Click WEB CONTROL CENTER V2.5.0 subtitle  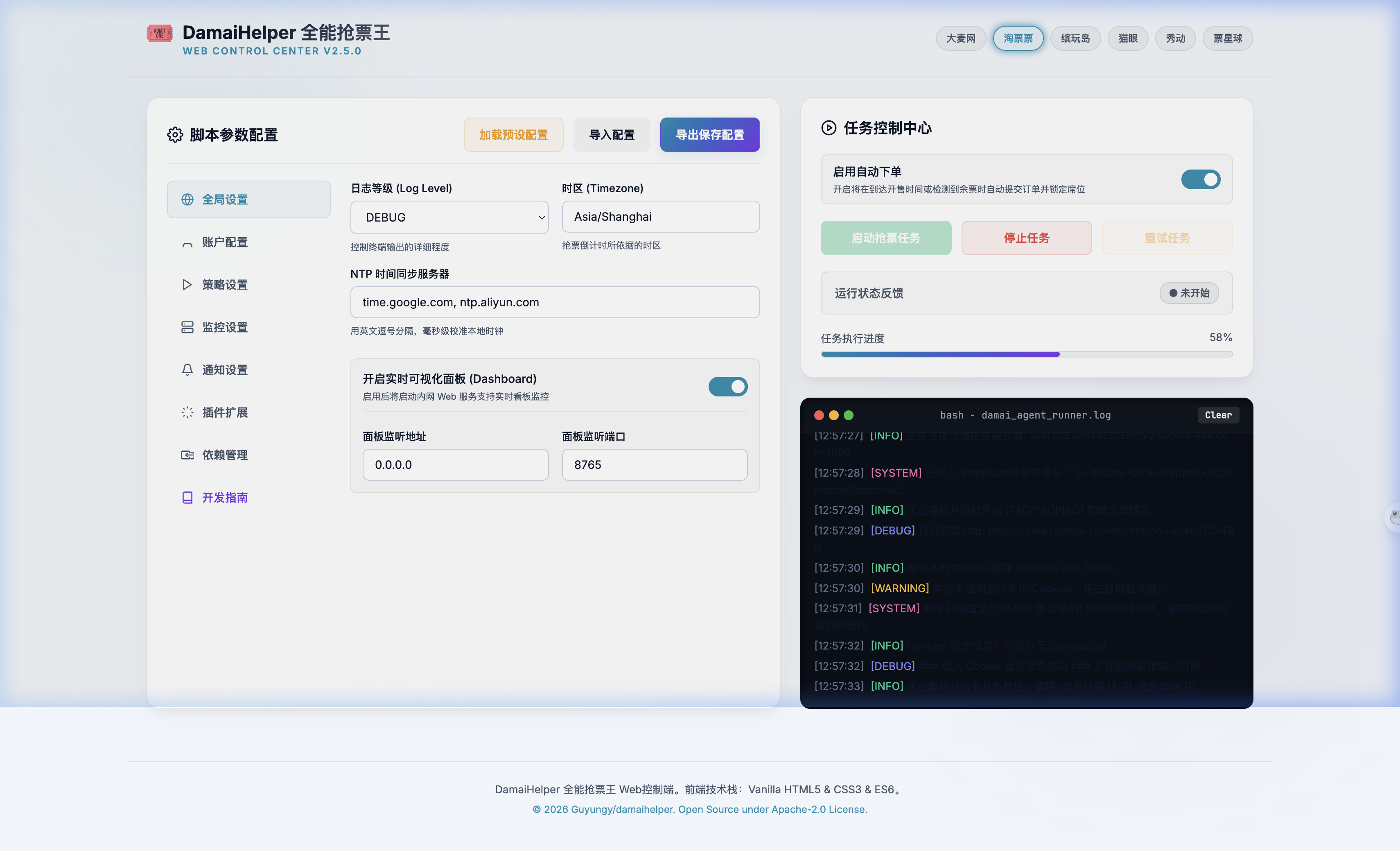pyautogui.click(x=272, y=51)
